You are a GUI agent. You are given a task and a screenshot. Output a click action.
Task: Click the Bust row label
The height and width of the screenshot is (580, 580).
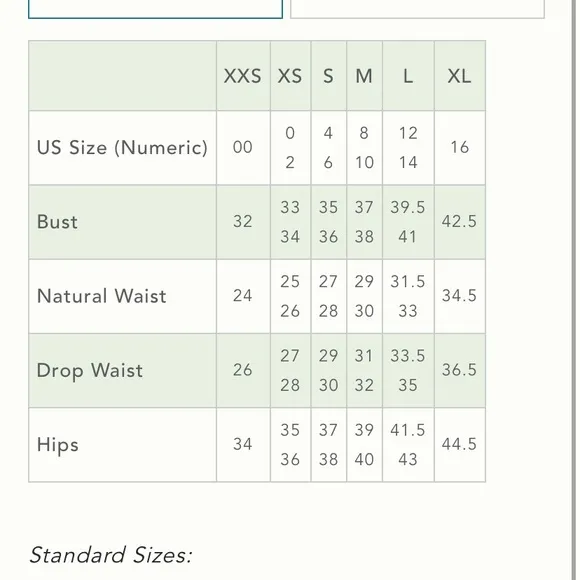[57, 222]
